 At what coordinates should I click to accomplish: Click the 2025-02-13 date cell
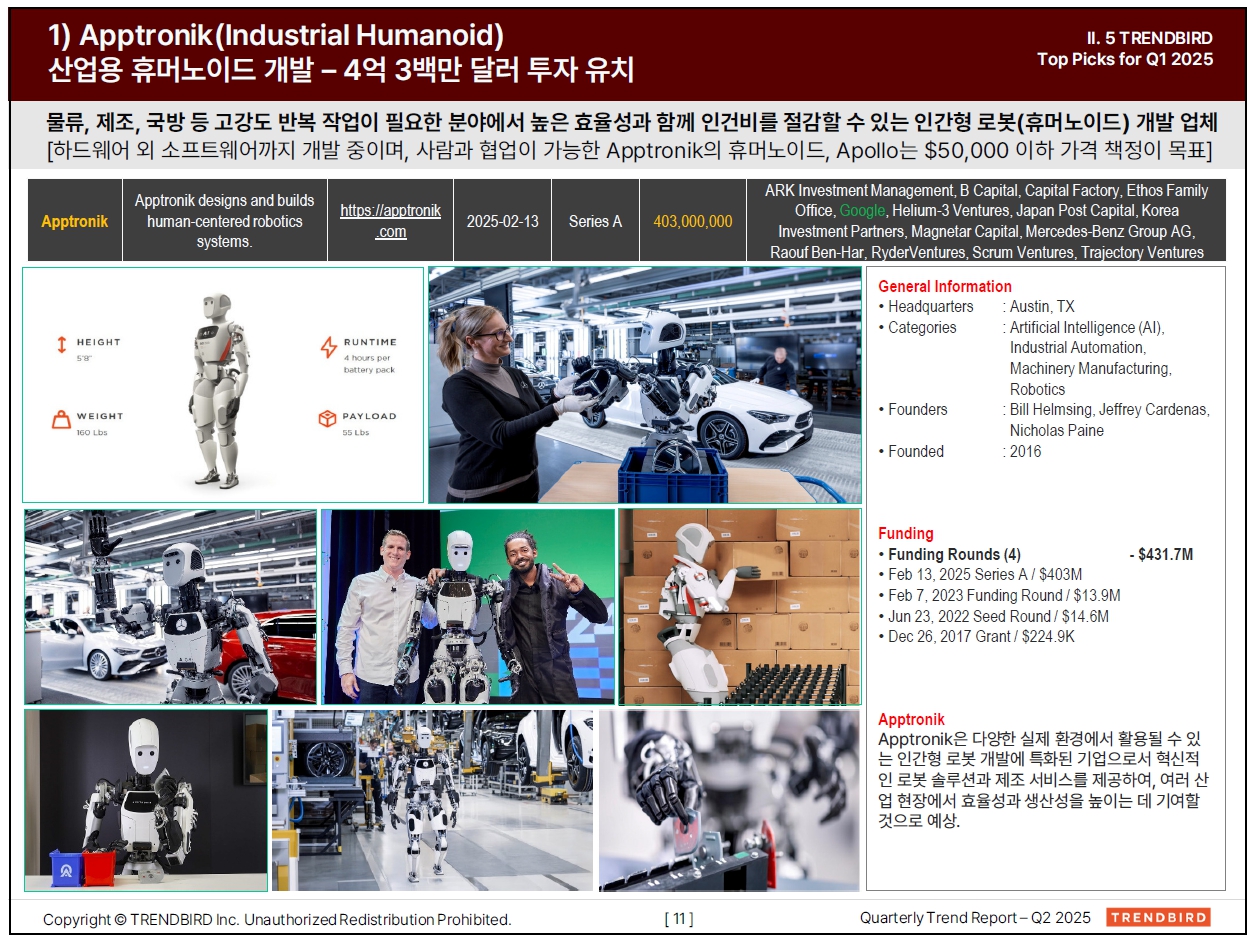pyautogui.click(x=503, y=221)
